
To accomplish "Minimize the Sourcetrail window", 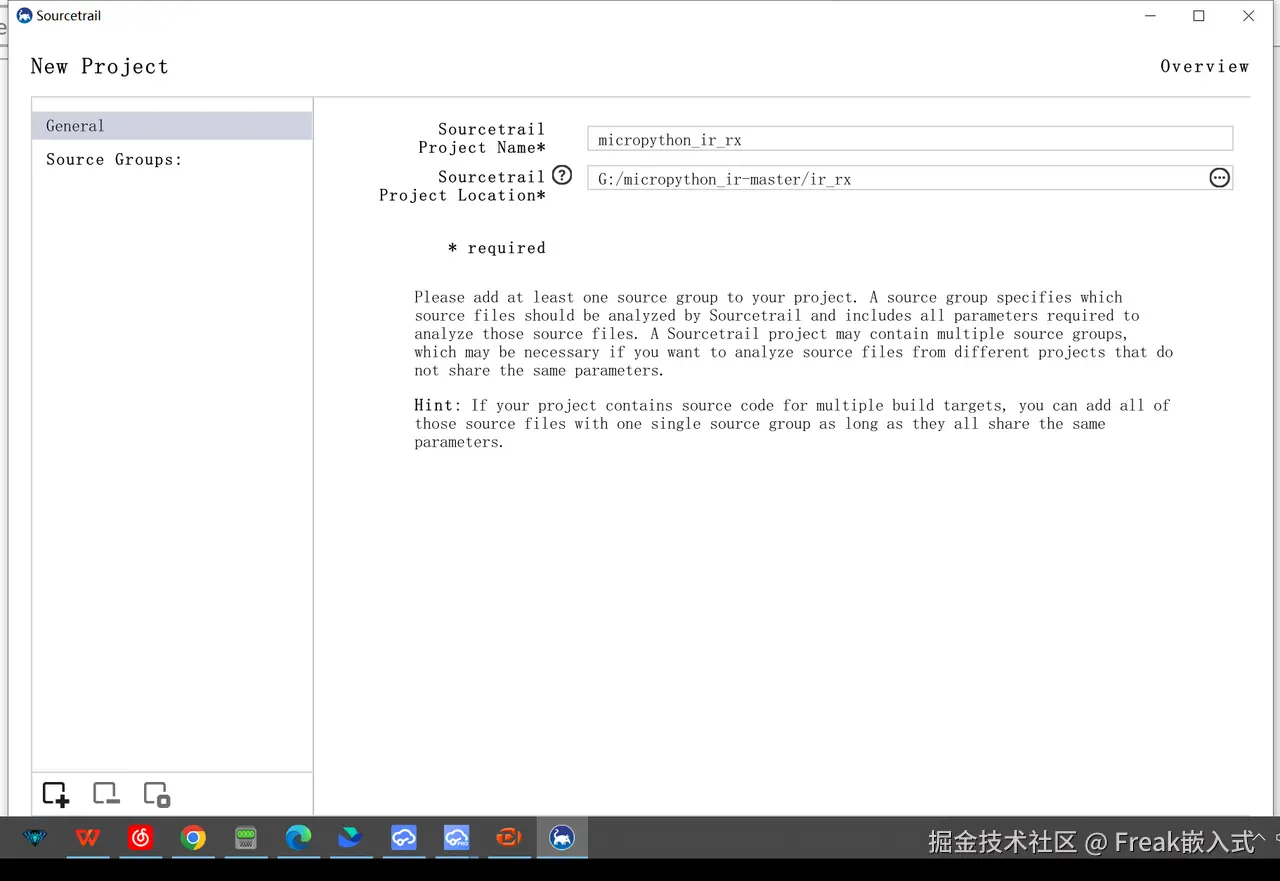I will (1151, 16).
